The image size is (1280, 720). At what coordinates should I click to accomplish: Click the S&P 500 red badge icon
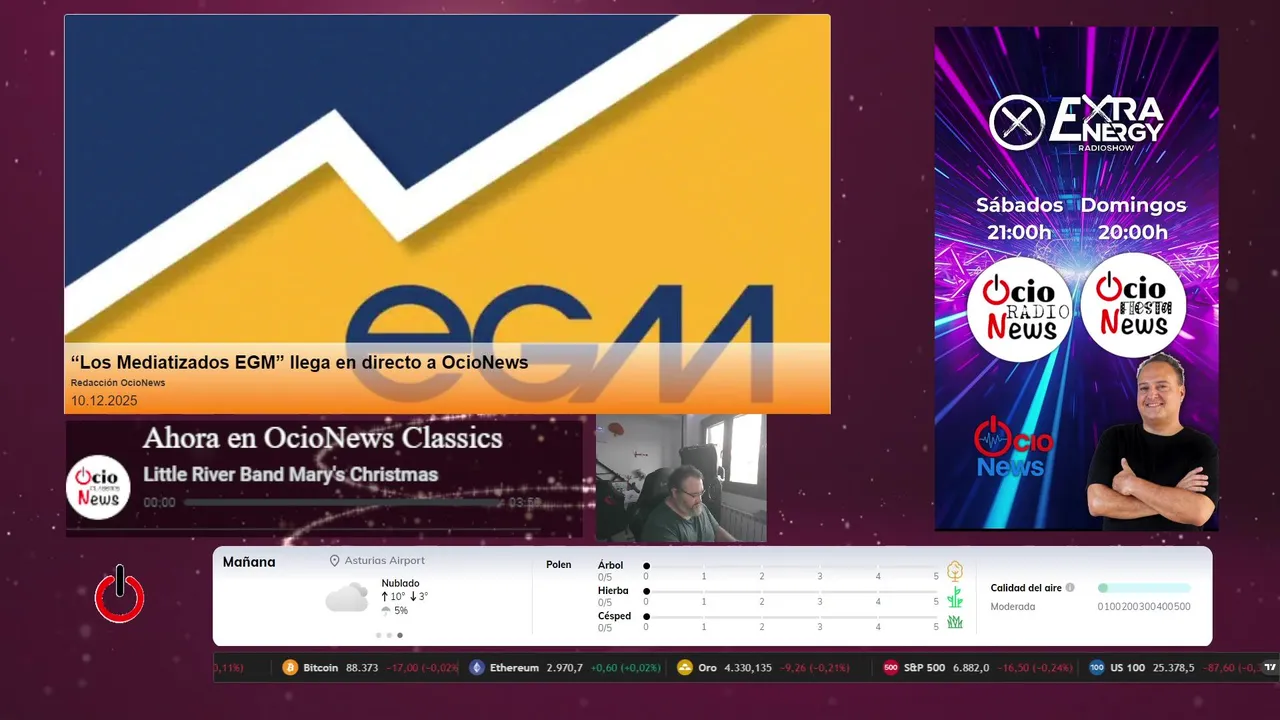click(x=891, y=667)
